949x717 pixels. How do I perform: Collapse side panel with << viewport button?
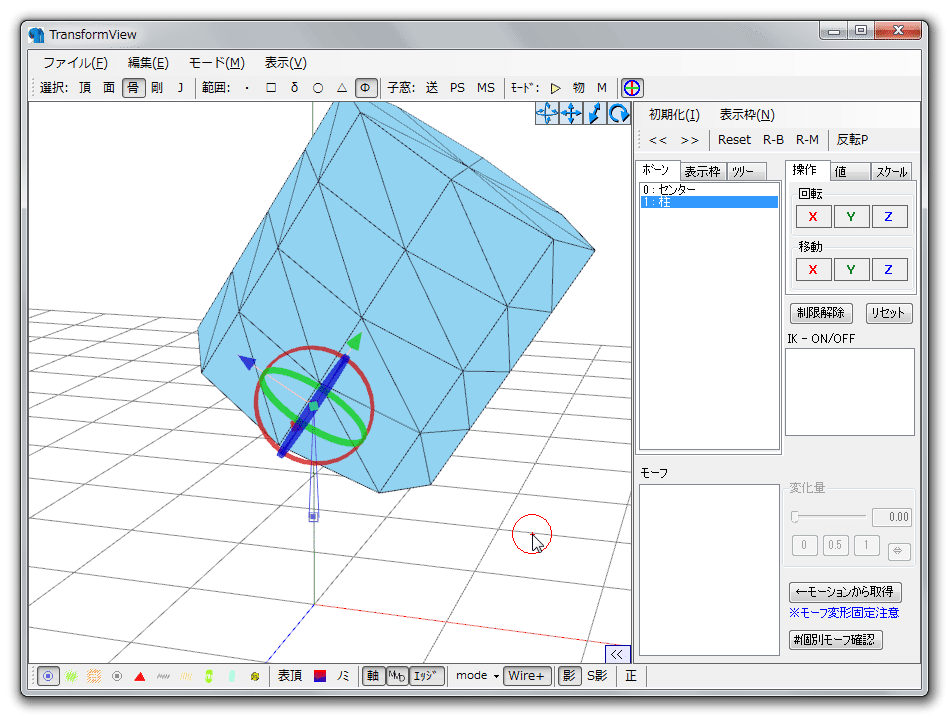617,654
